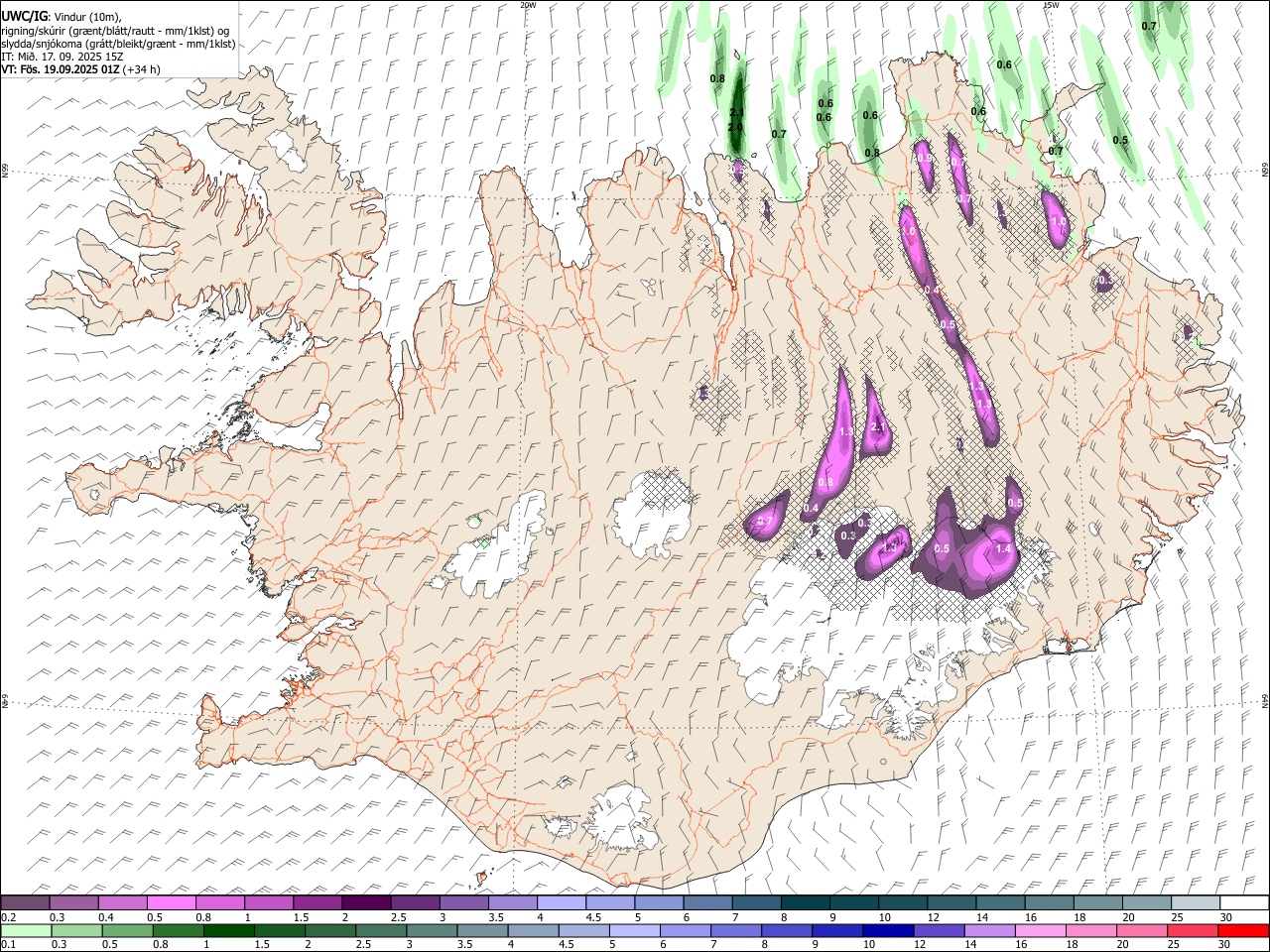
Task: Click the 'IT: Mið. 17. 09. 2025 15Z' line
Action: [x=63, y=57]
